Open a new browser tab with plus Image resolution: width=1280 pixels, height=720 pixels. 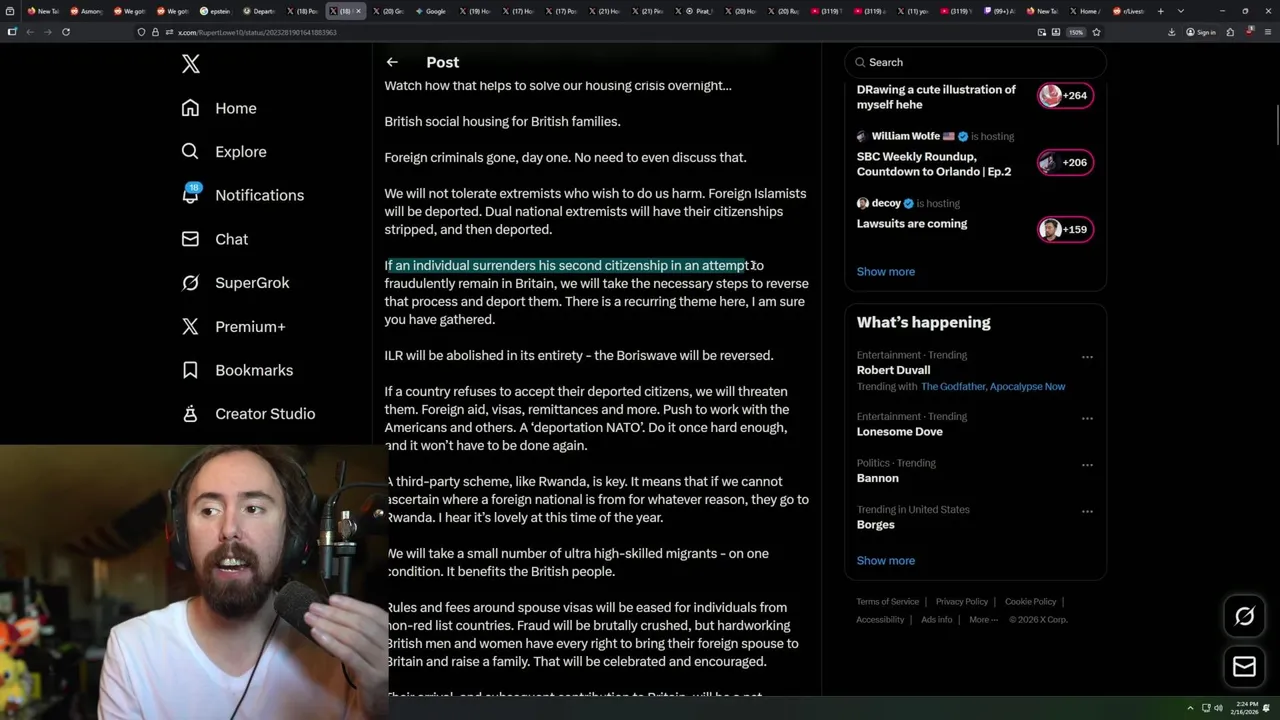1160,11
